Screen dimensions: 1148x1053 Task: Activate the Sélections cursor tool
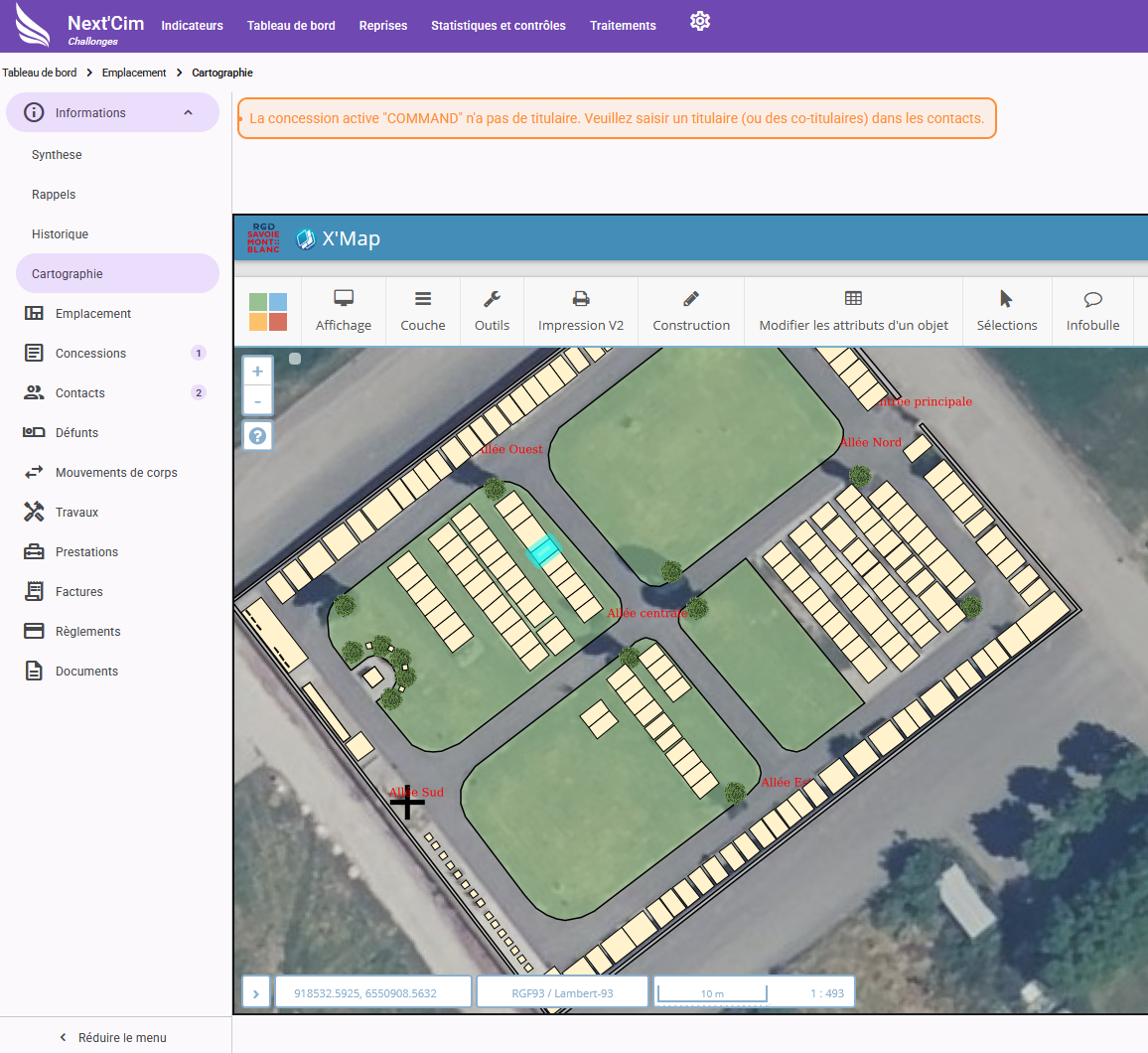[x=1006, y=311]
